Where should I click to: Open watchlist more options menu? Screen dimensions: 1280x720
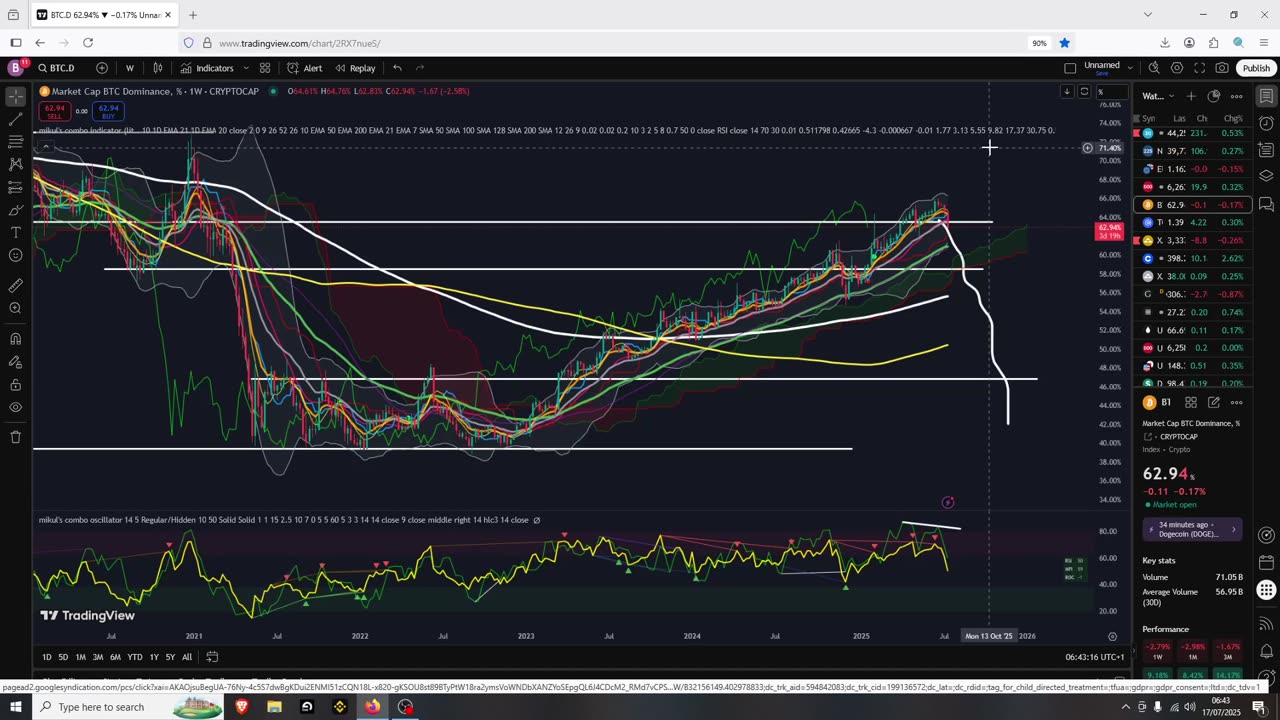[x=1236, y=96]
